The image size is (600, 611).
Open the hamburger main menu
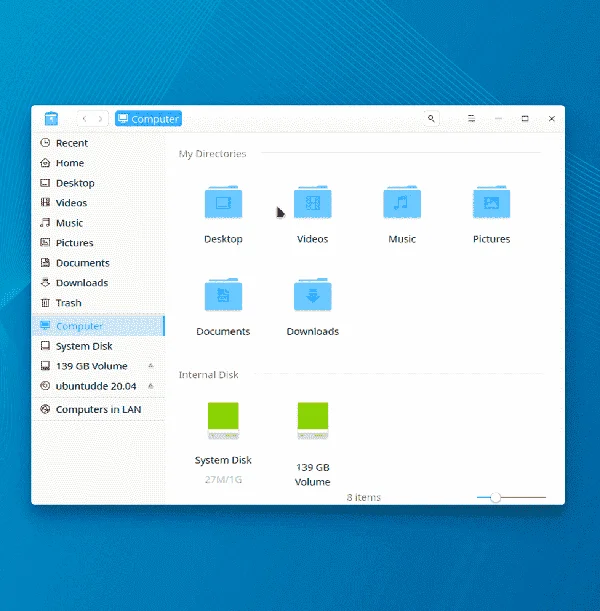tap(471, 118)
